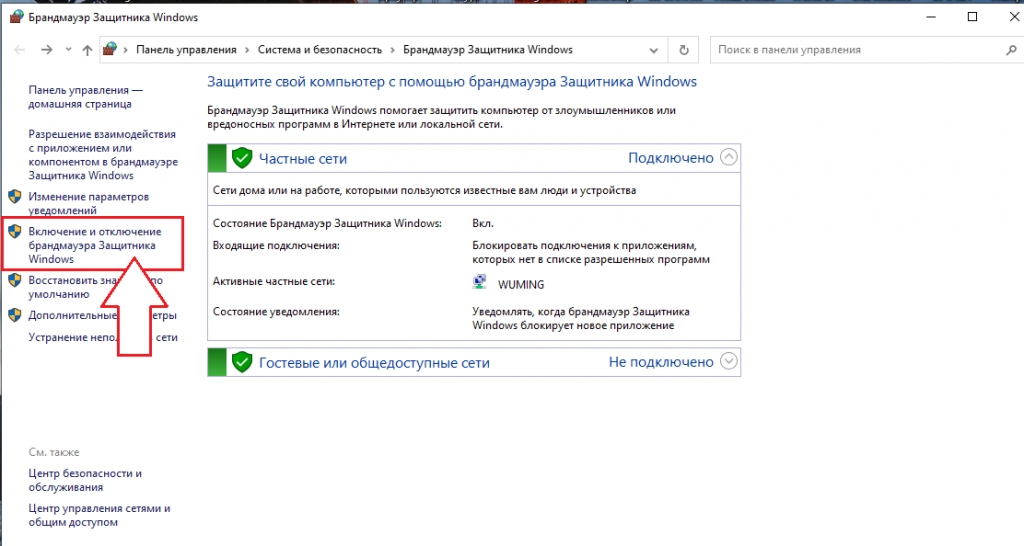Select the 'WUMING' network name
This screenshot has width=1024, height=546.
[520, 285]
